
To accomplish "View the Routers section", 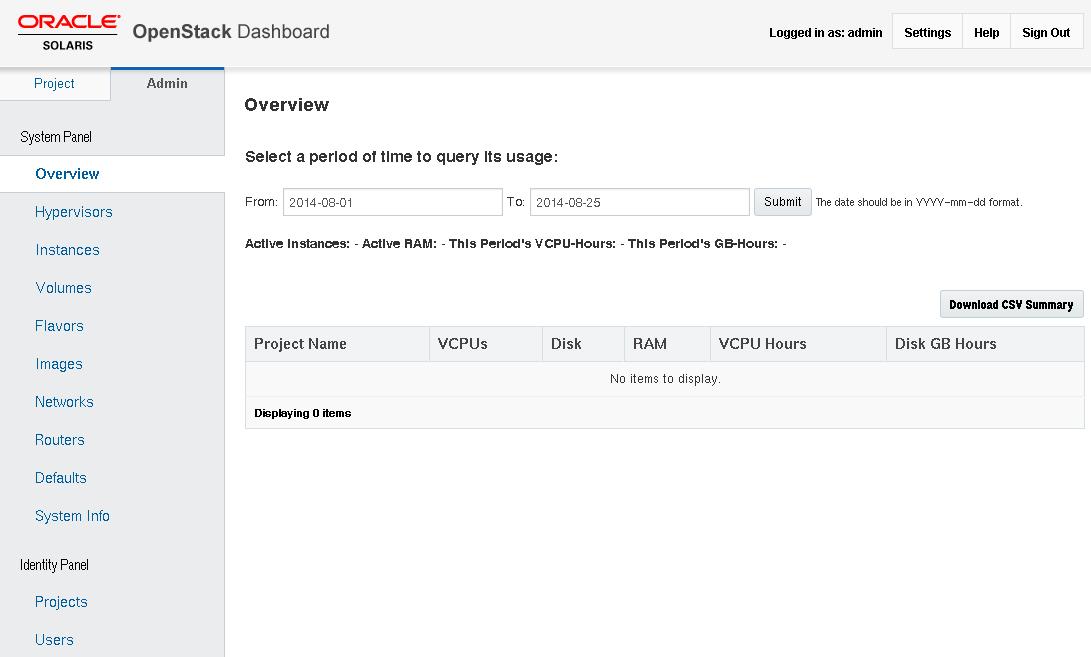I will coord(60,439).
